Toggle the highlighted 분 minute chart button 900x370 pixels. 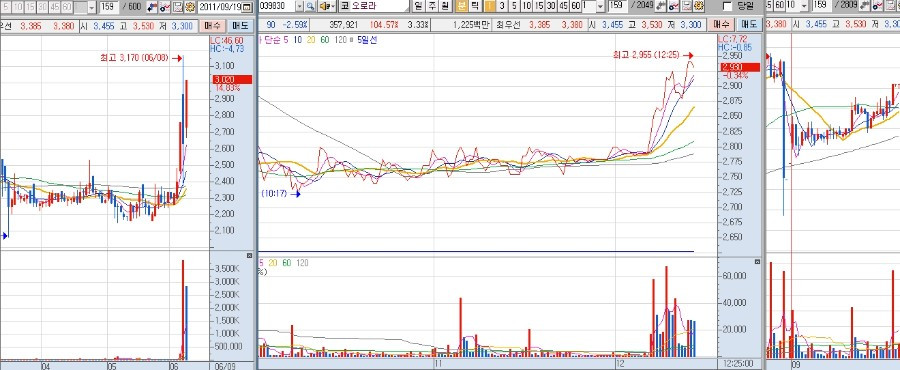[462, 7]
